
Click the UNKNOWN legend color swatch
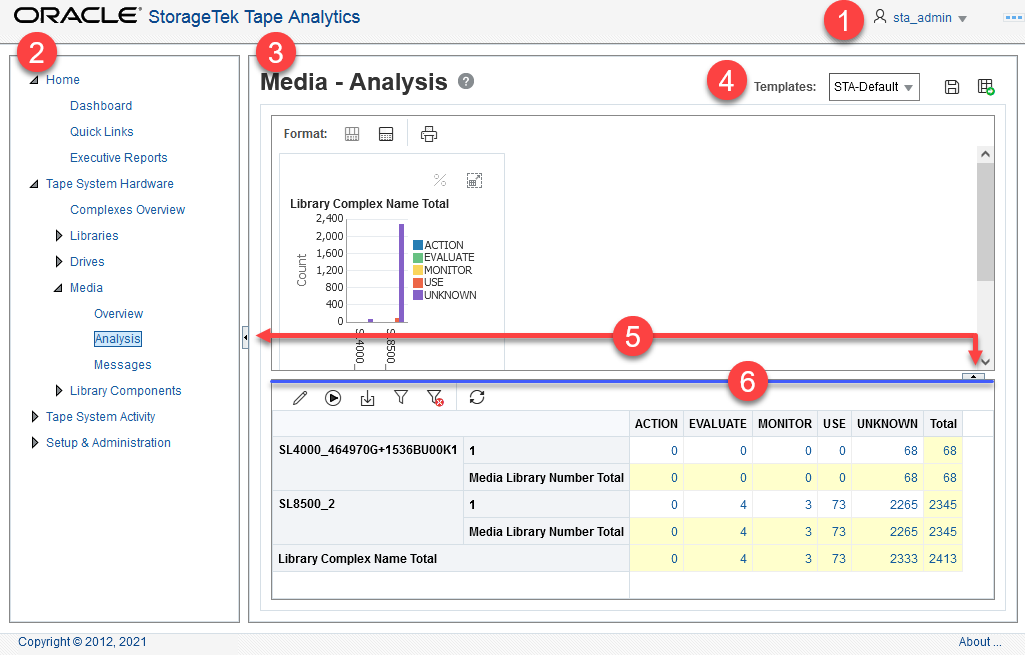418,295
